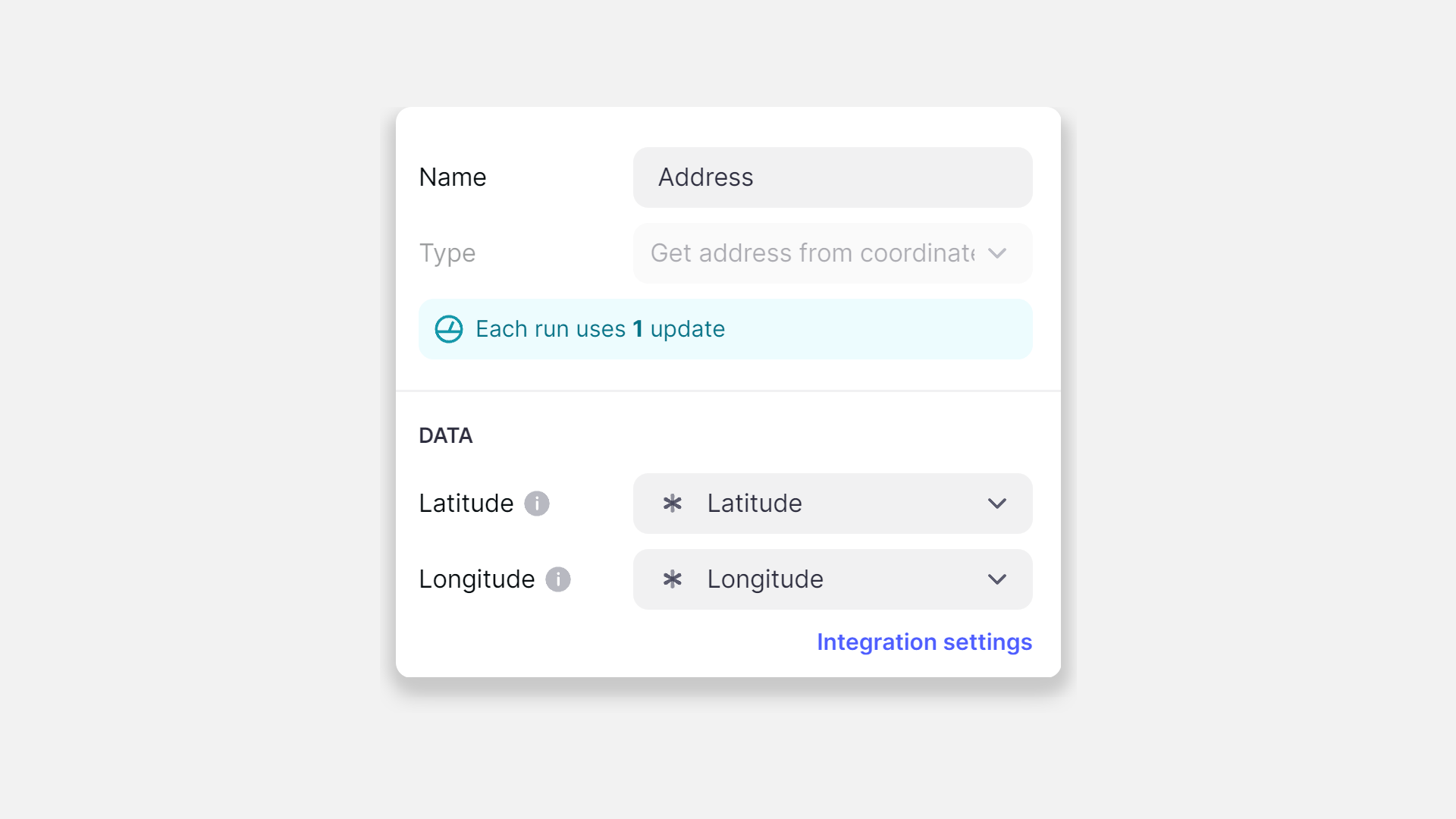
Task: Click the chevron arrow in the Type field
Action: click(x=997, y=253)
